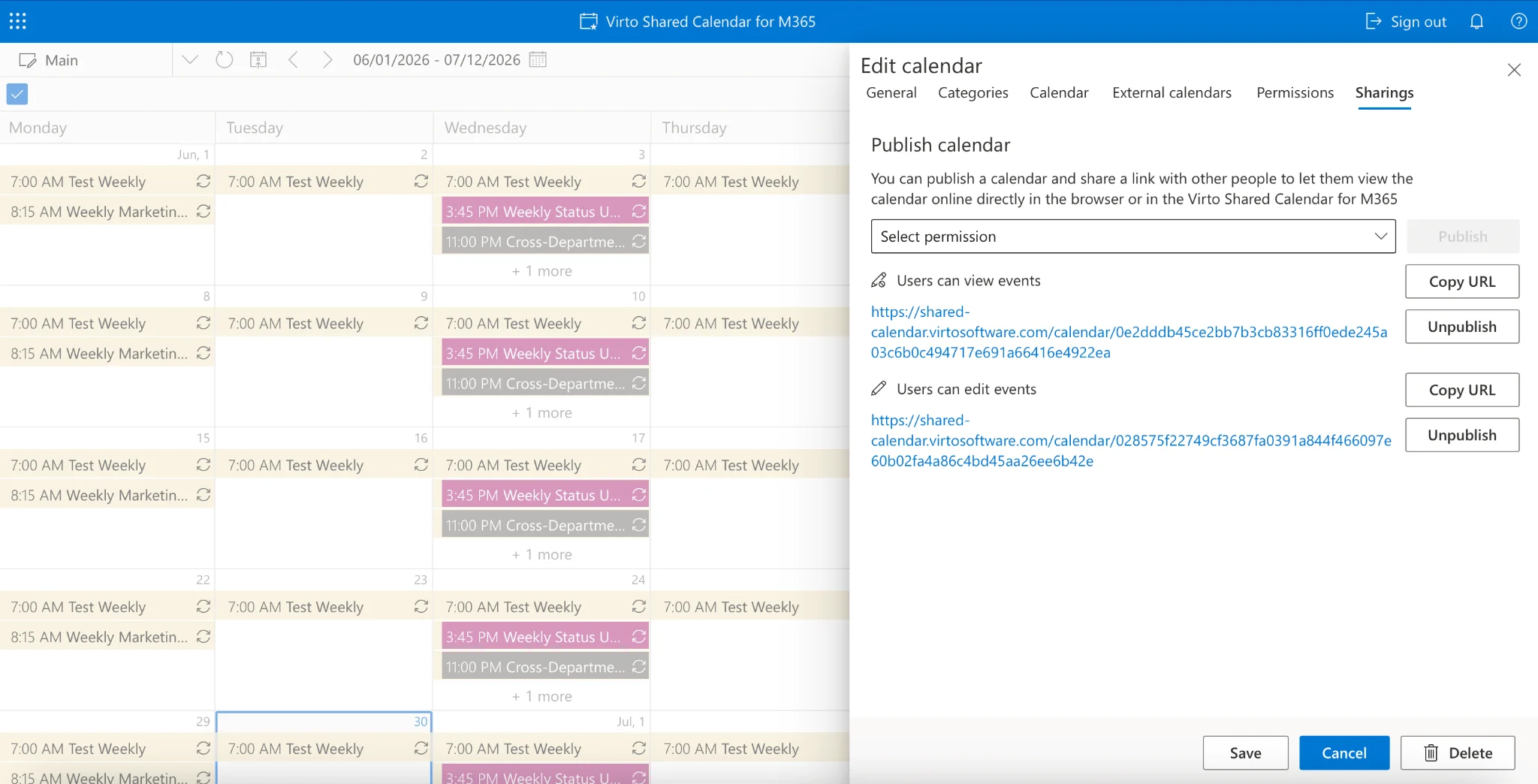
Task: Click recurrence icon on Jun 3 Weekly Status Update
Action: pyautogui.click(x=639, y=211)
